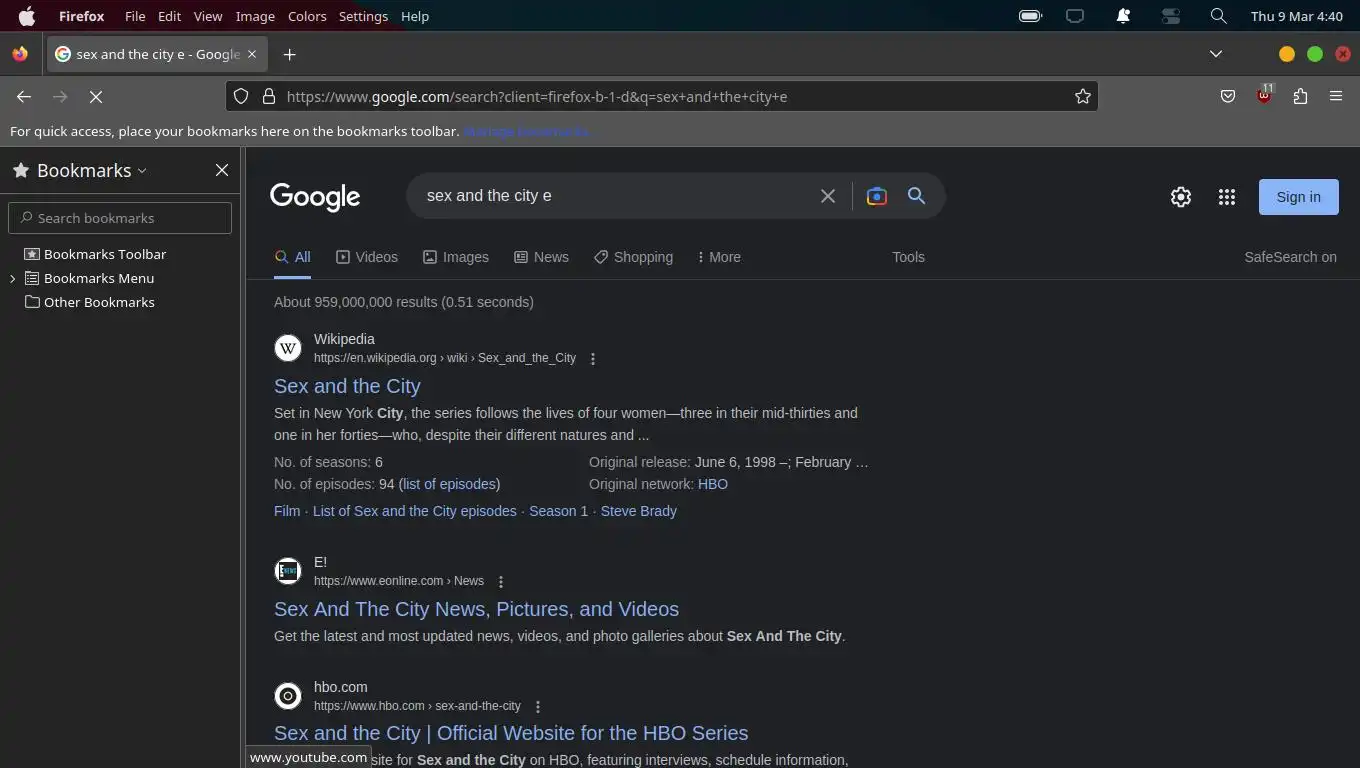Open the Firefox hamburger menu
Image resolution: width=1360 pixels, height=768 pixels.
tap(1336, 97)
